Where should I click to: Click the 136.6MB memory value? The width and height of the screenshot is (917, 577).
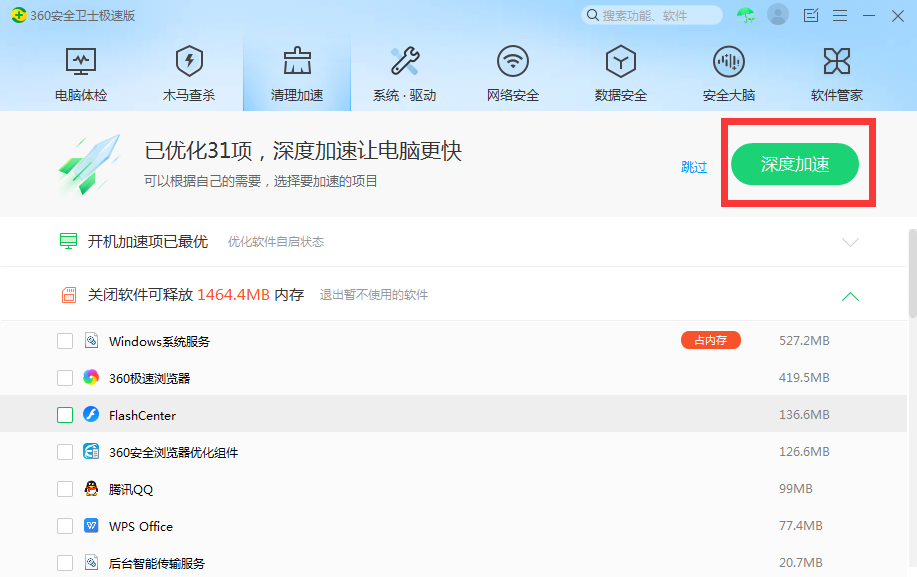[804, 414]
